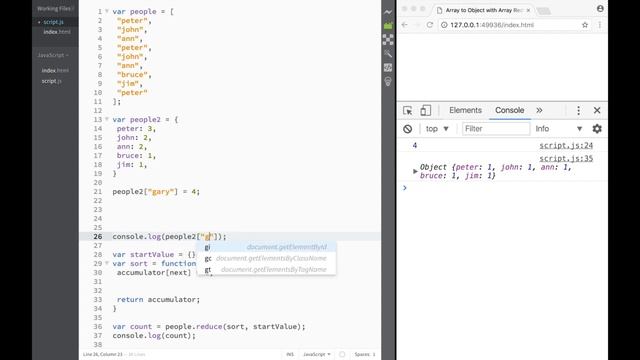Click the magic wand beautify icon
This screenshot has width=640, height=360.
click(x=388, y=53)
